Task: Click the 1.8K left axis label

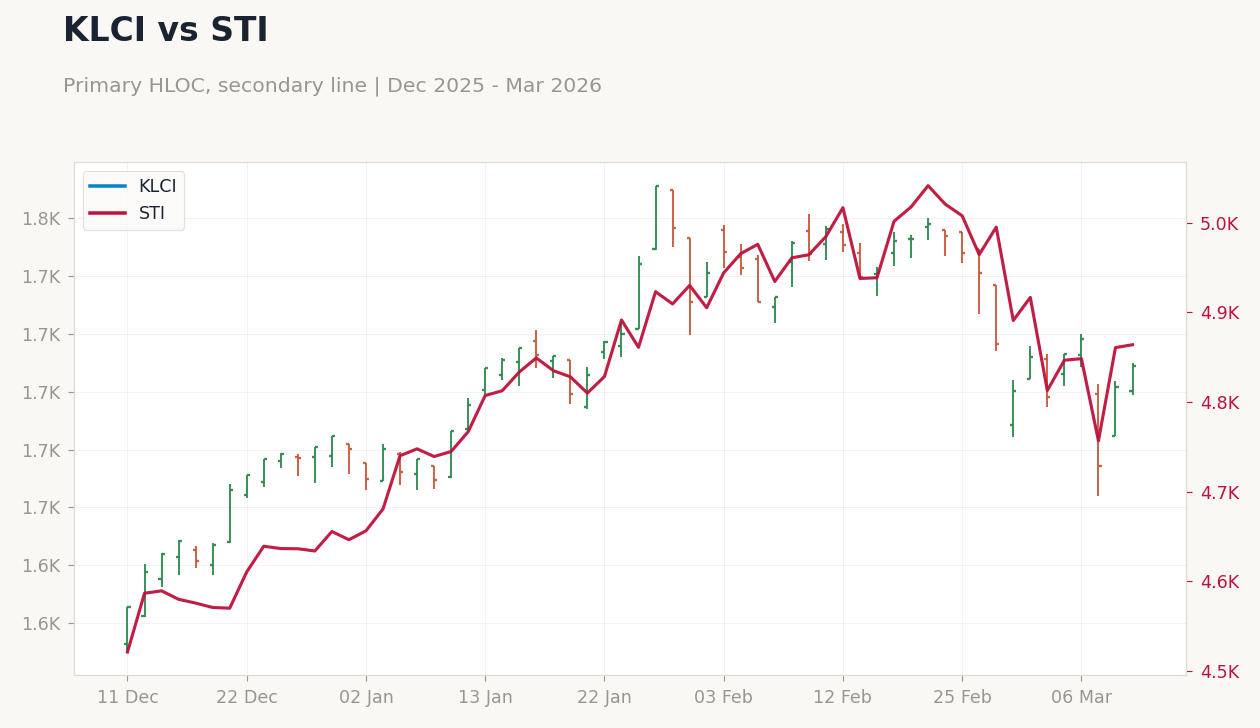Action: [42, 219]
